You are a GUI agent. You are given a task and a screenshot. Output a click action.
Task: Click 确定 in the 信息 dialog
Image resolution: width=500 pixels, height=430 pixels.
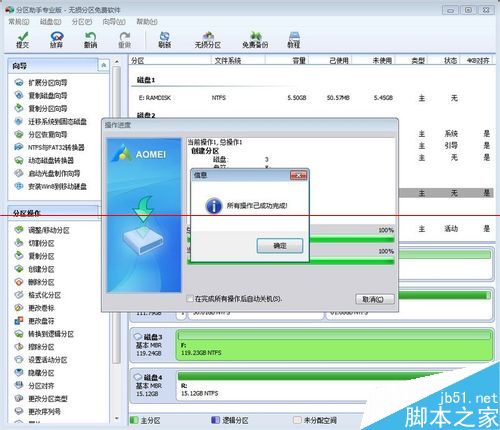pyautogui.click(x=280, y=246)
